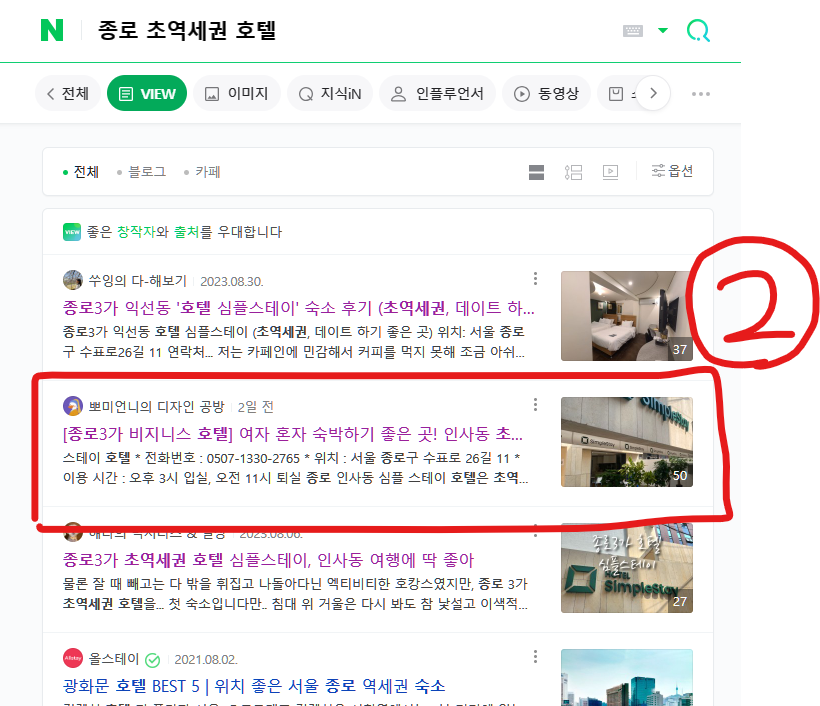
Task: Open the 창작자 link
Action: pyautogui.click(x=136, y=232)
